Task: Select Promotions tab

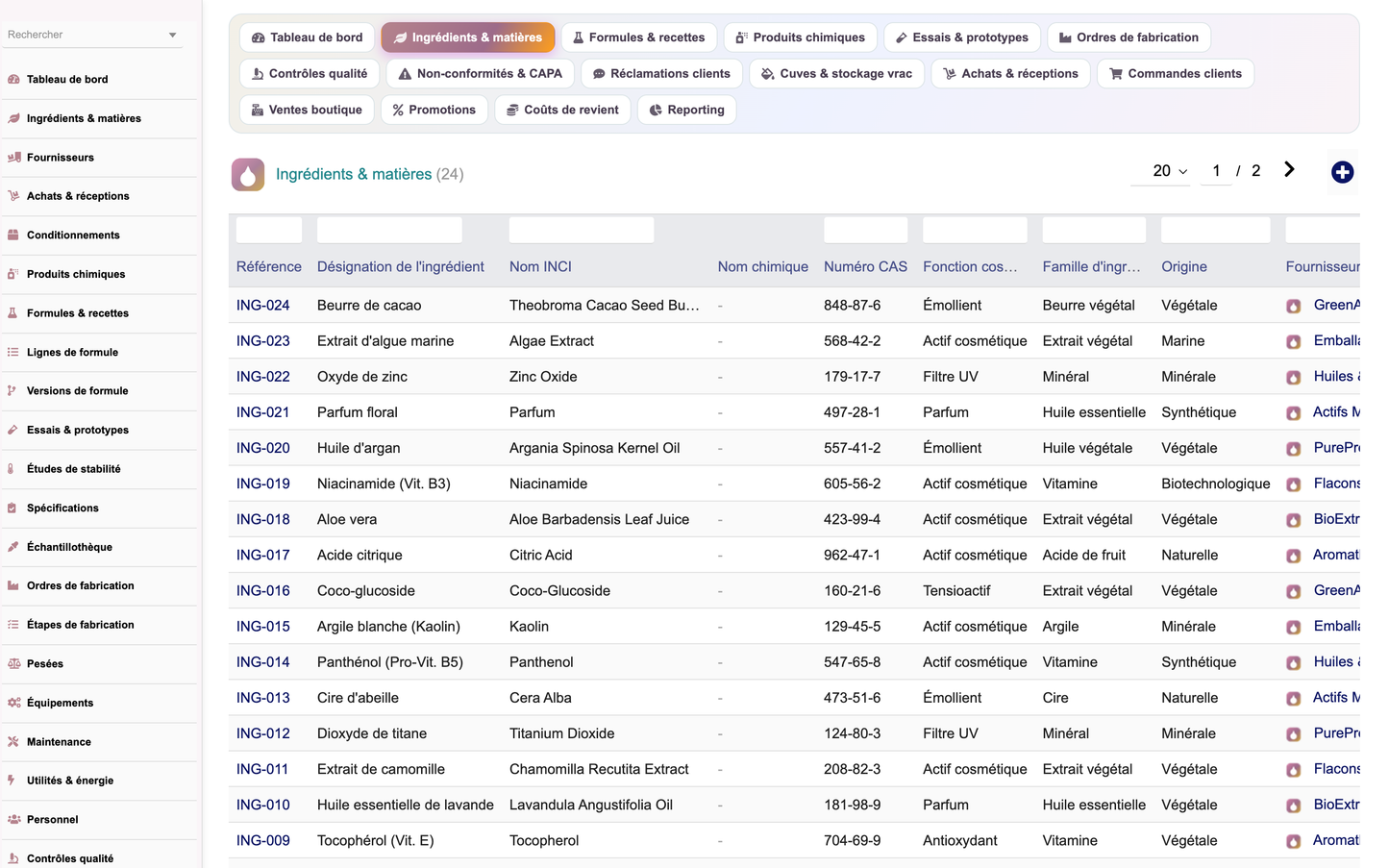Action: coord(434,110)
